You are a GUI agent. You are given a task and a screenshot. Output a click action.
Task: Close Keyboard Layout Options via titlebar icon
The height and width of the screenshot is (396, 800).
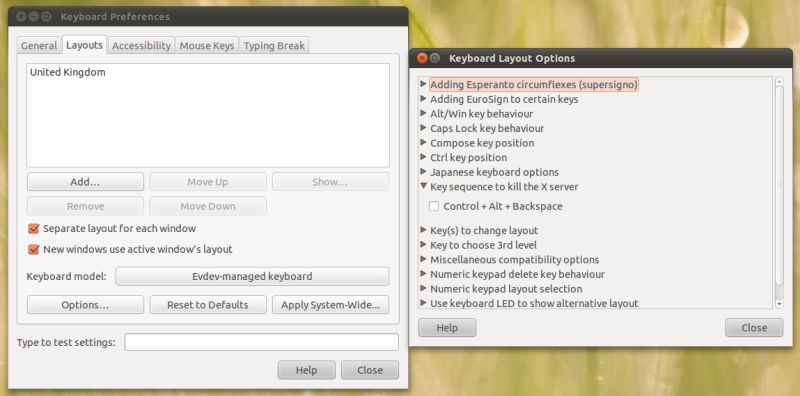point(422,58)
